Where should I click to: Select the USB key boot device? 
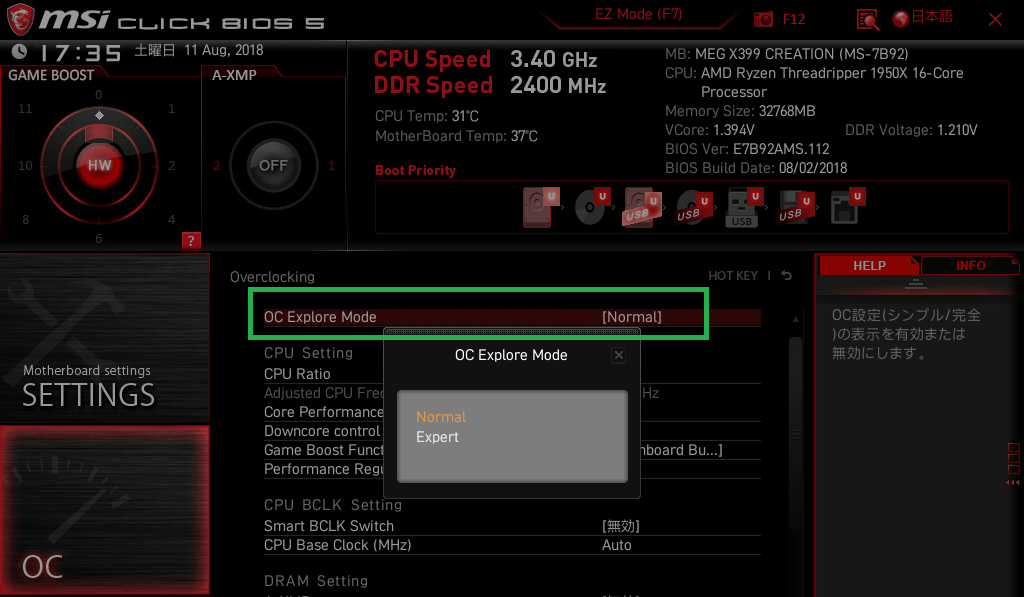[744, 207]
